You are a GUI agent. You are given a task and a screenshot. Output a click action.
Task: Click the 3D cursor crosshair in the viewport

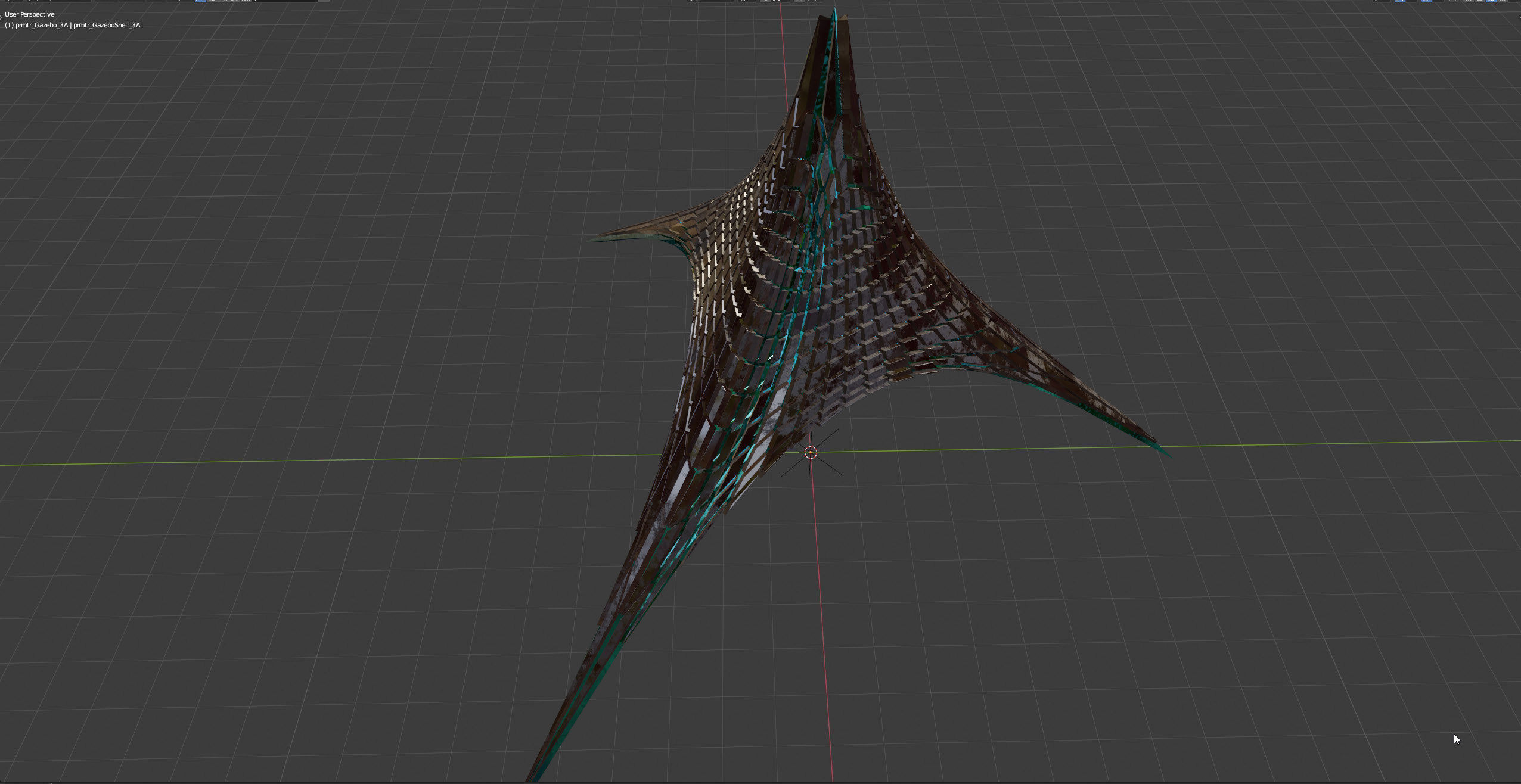tap(811, 453)
